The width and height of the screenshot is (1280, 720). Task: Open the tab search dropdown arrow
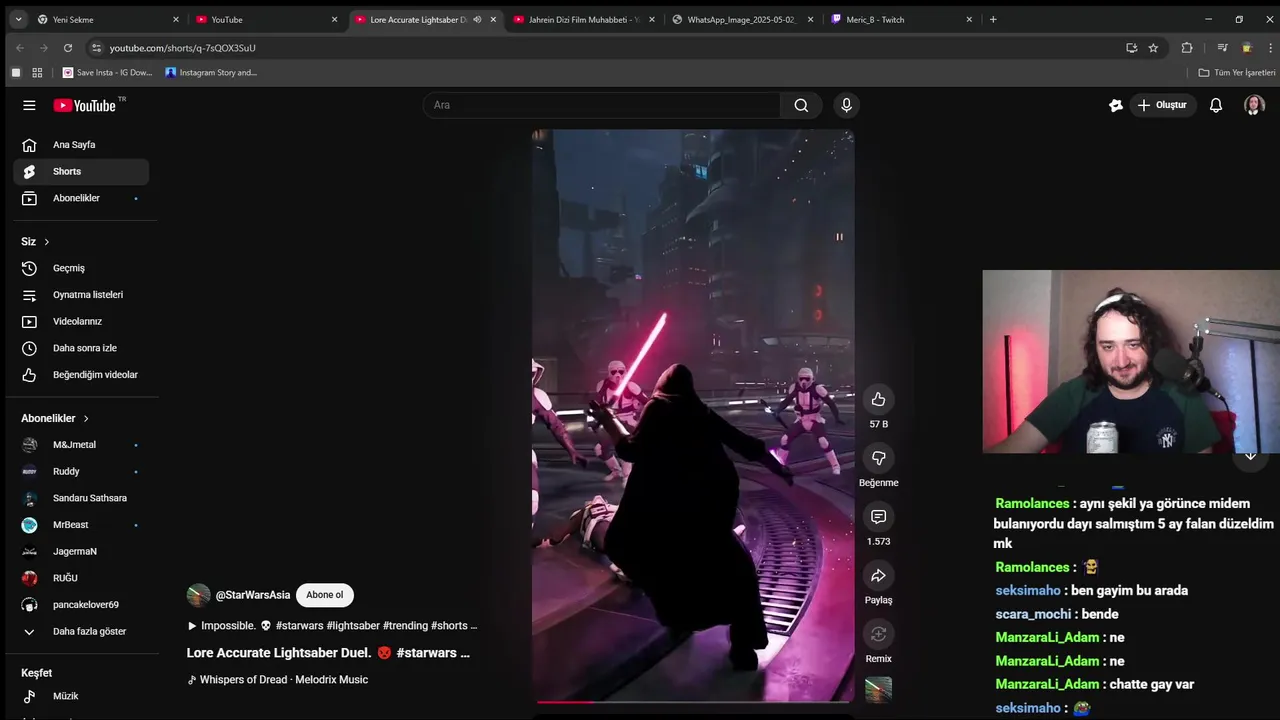pyautogui.click(x=17, y=19)
